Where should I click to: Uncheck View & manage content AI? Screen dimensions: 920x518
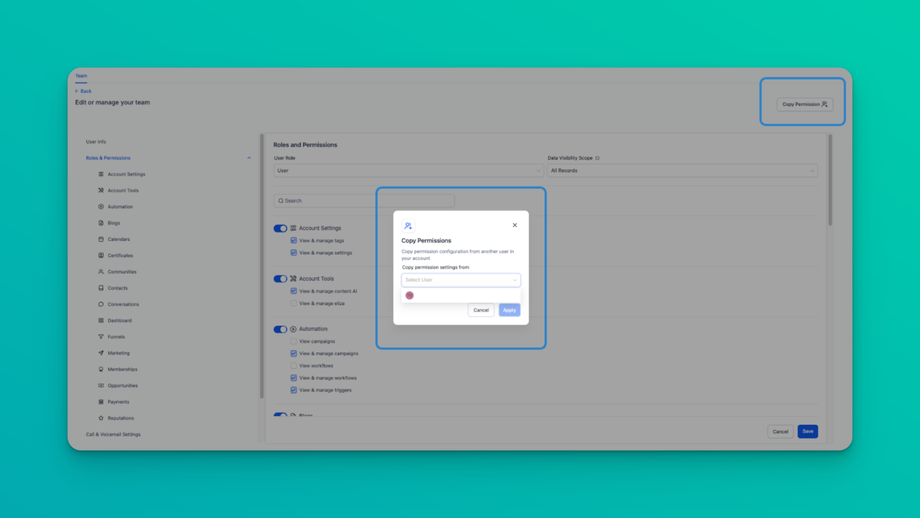(293, 291)
